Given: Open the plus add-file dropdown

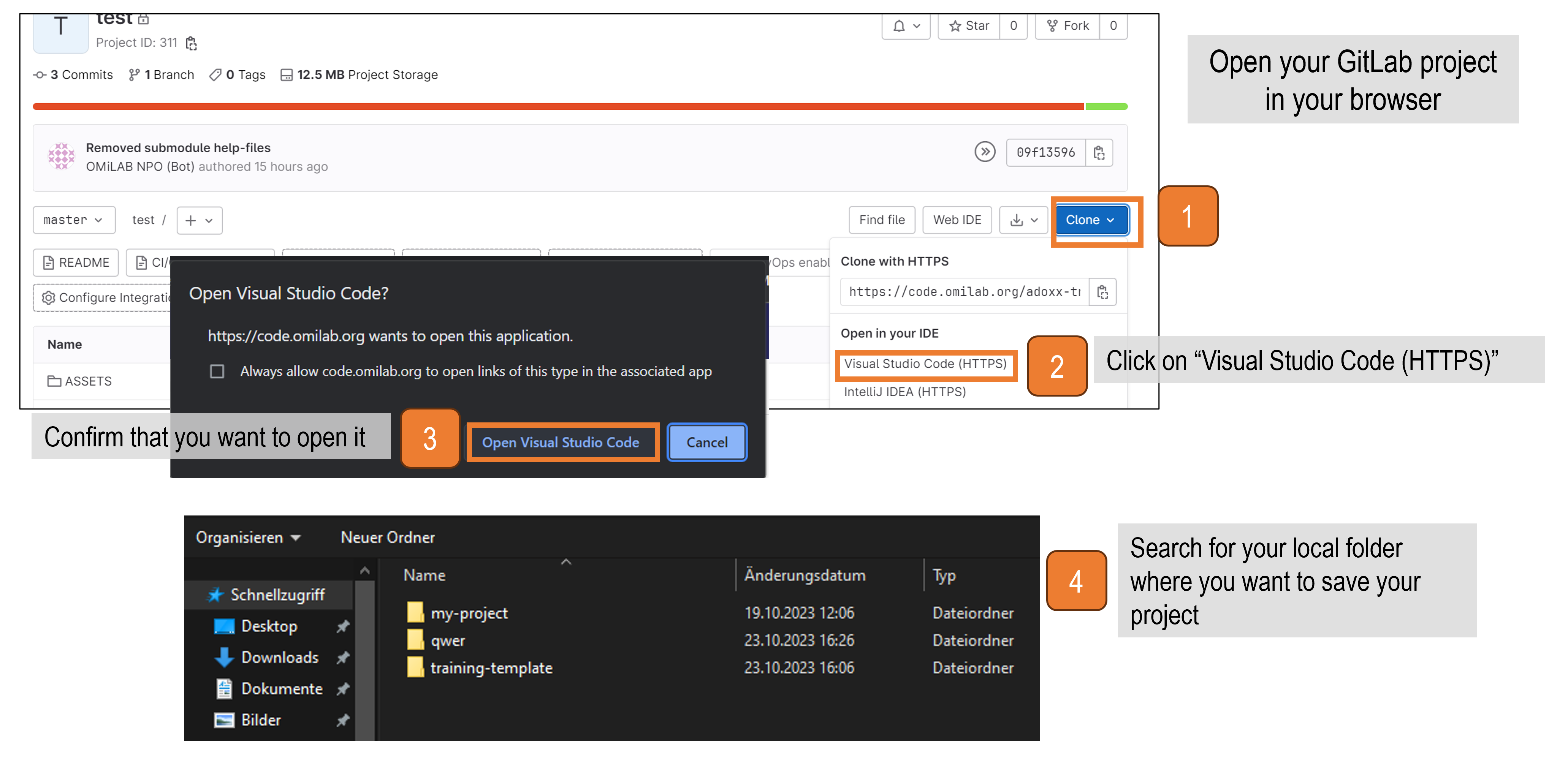Looking at the screenshot, I should click(x=199, y=220).
